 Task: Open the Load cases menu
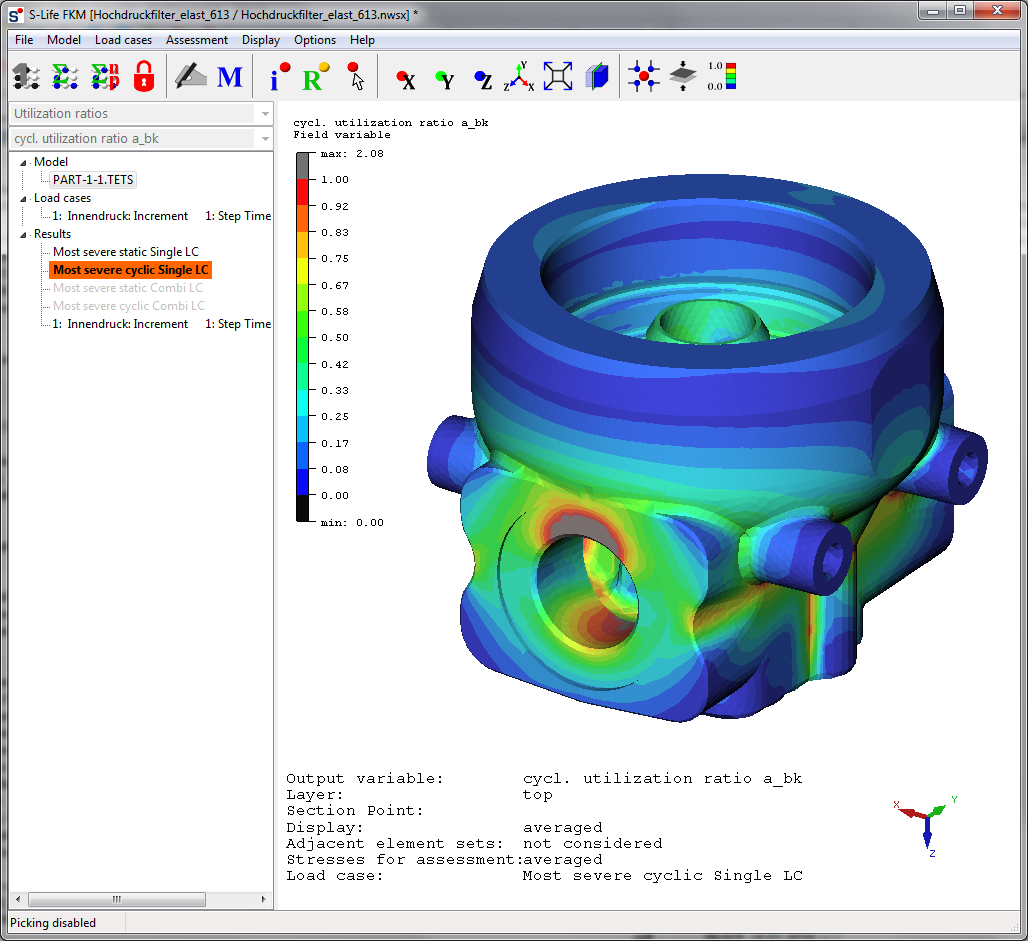pos(123,40)
